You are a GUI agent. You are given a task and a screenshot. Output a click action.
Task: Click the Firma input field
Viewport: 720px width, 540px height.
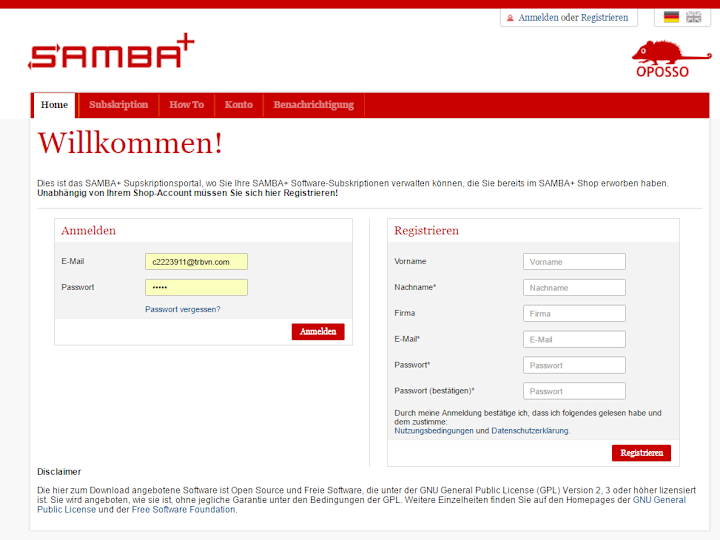tap(574, 314)
